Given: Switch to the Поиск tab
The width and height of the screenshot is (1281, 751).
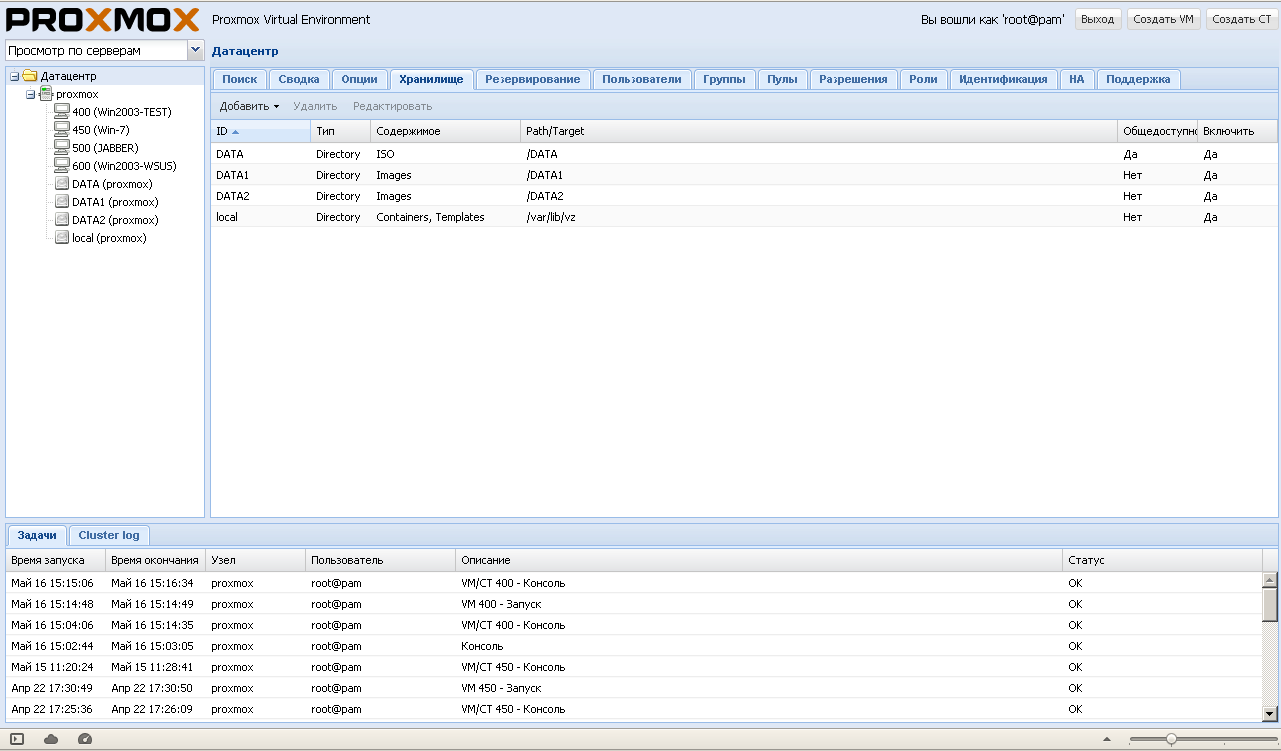Looking at the screenshot, I should [239, 79].
